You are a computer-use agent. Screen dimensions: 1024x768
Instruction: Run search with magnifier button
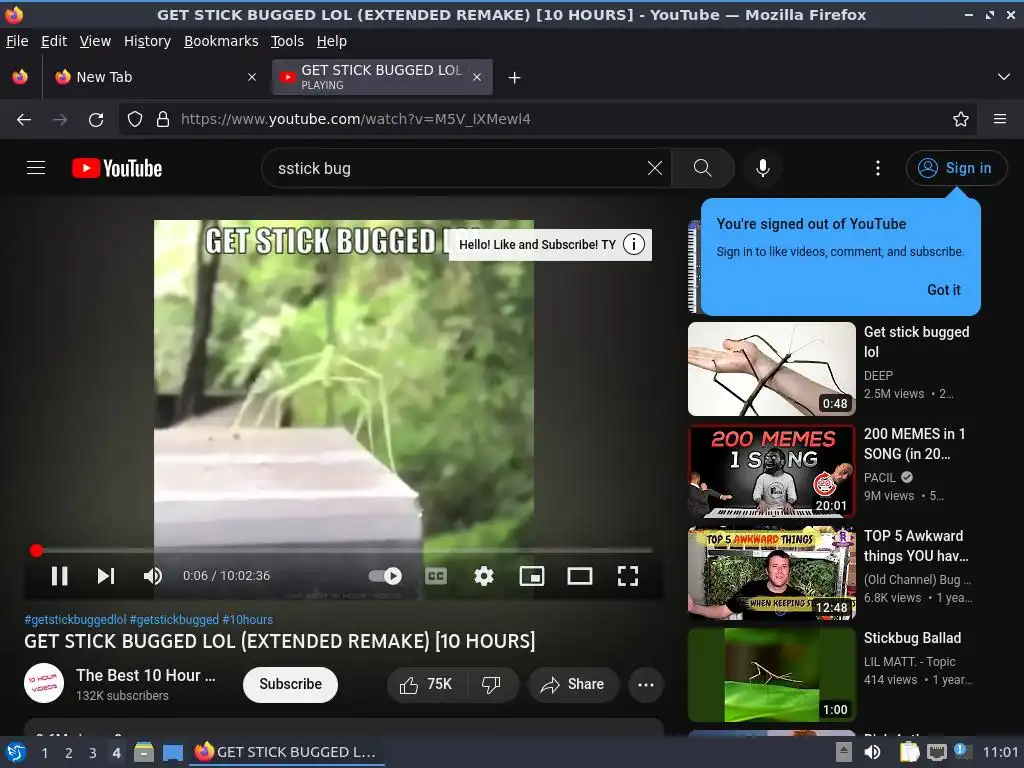tap(703, 168)
